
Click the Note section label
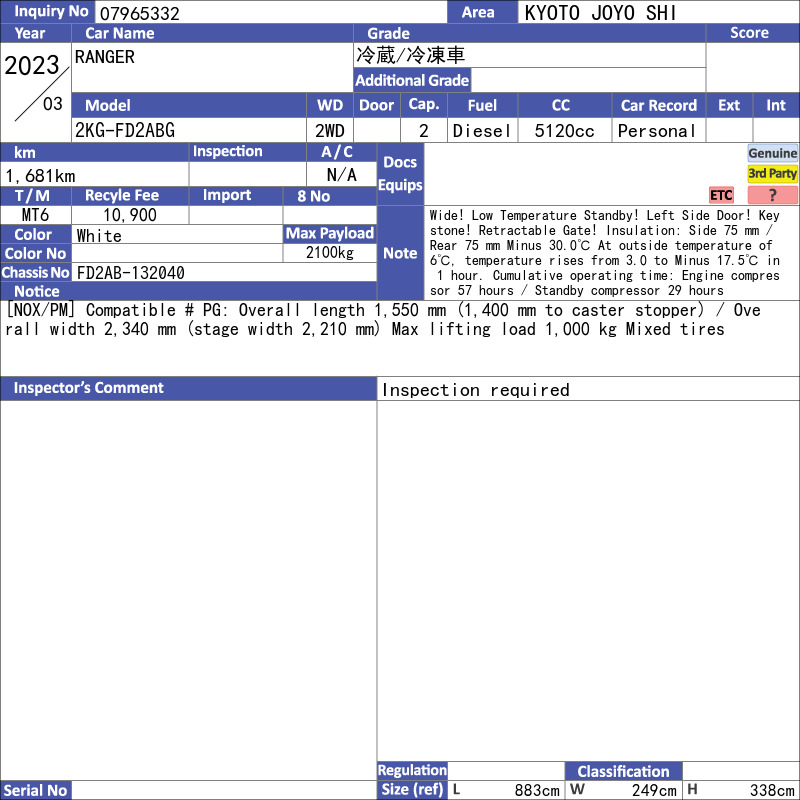click(x=401, y=253)
